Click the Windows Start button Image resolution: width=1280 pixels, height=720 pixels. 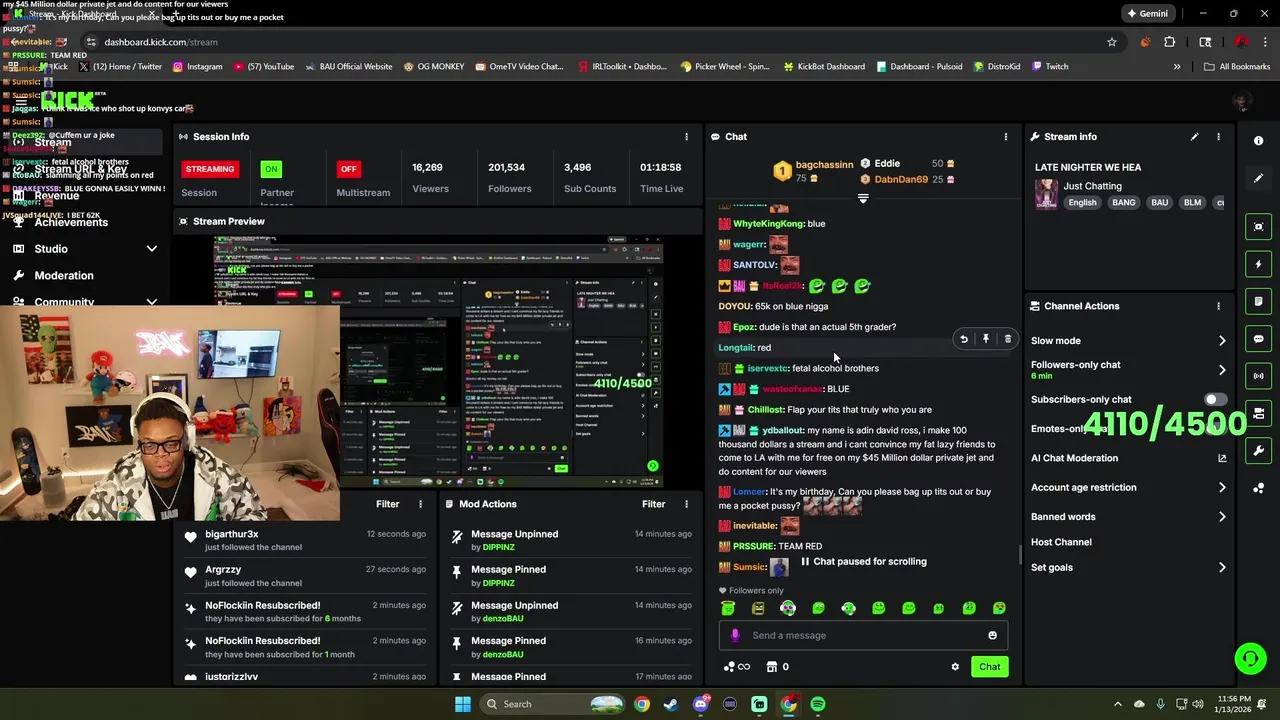(x=462, y=704)
